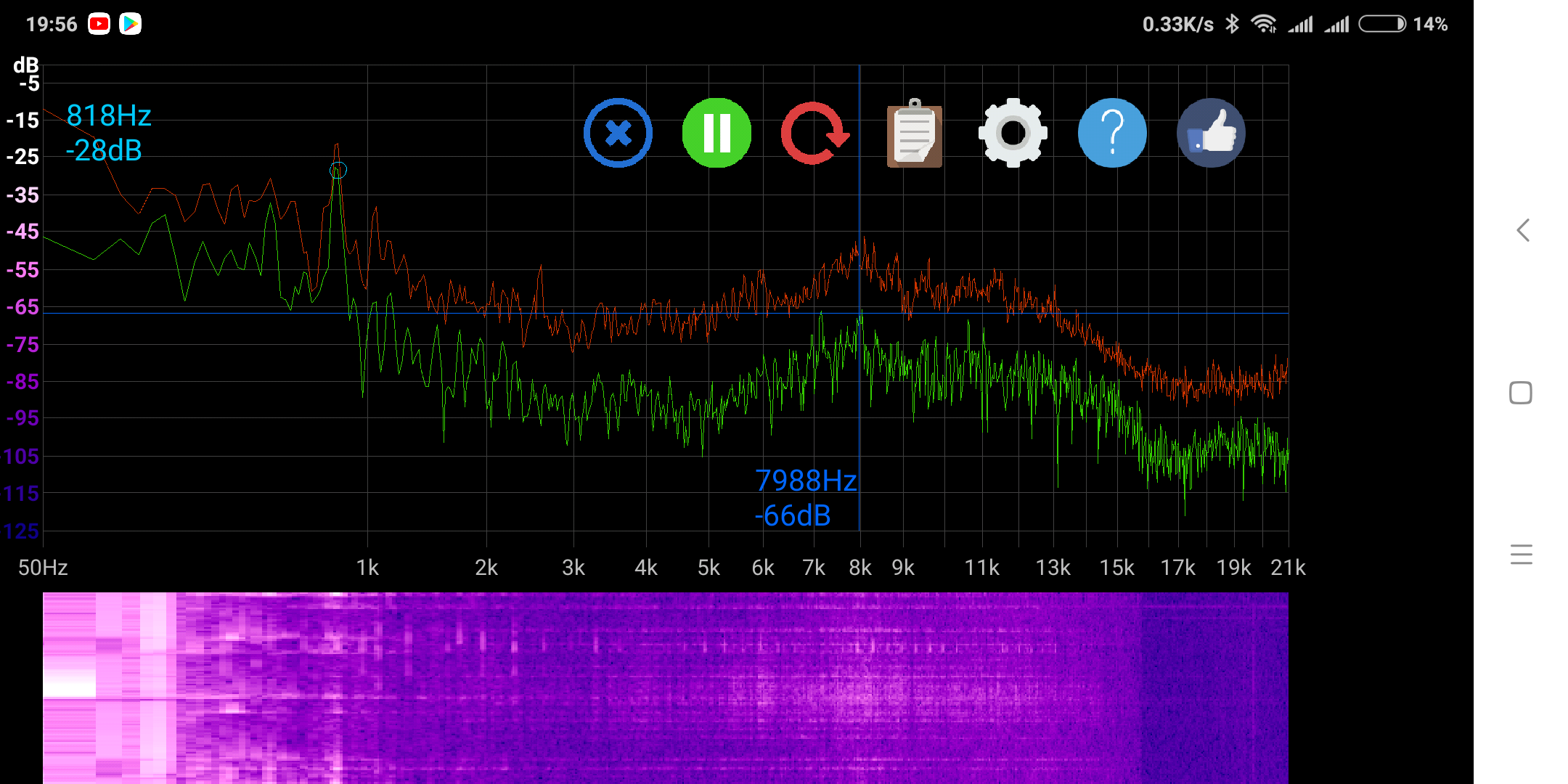Screen dimensions: 1568x784
Task: Tap the Android home square button
Action: [1521, 393]
